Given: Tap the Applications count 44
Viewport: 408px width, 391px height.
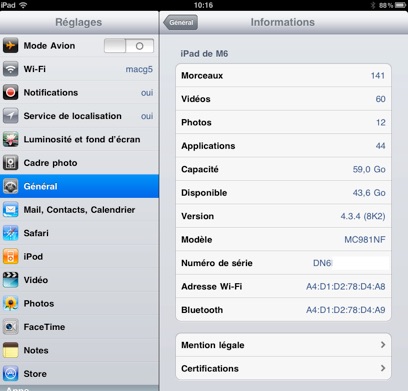Looking at the screenshot, I should 380,146.
